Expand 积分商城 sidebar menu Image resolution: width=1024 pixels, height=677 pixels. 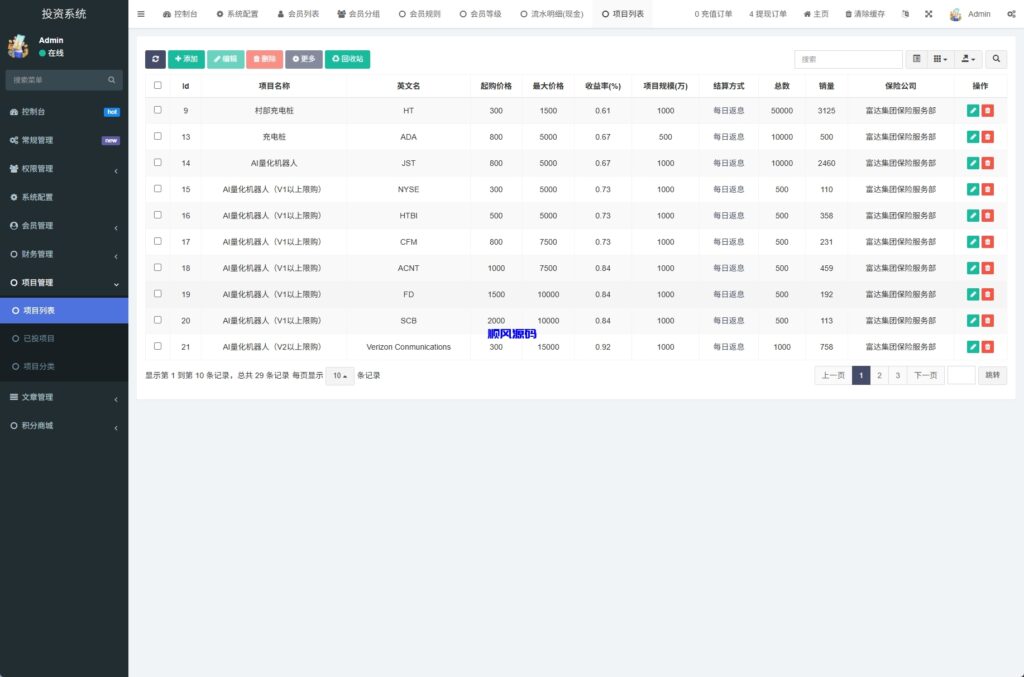tap(64, 426)
